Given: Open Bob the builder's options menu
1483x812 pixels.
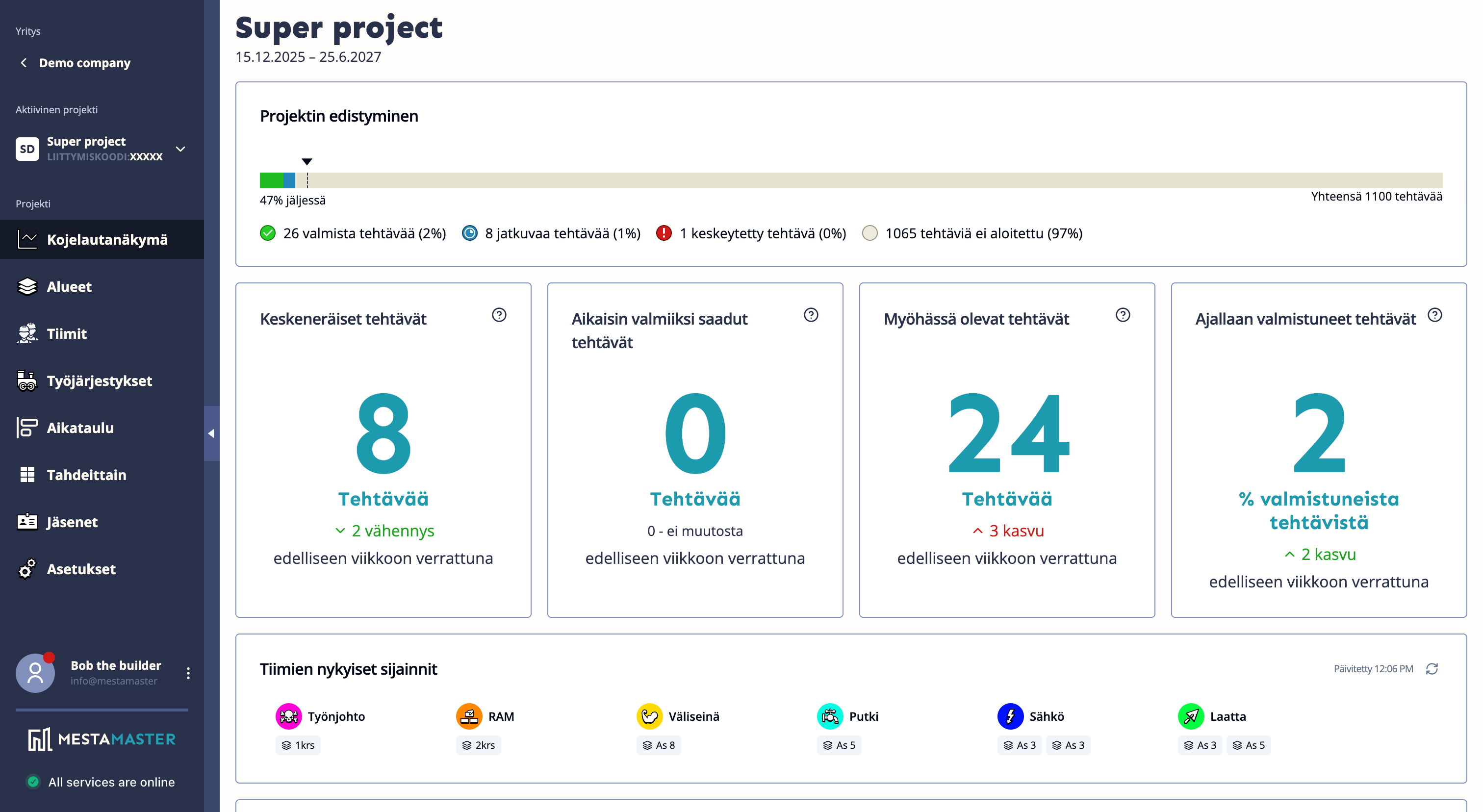Looking at the screenshot, I should pyautogui.click(x=188, y=672).
